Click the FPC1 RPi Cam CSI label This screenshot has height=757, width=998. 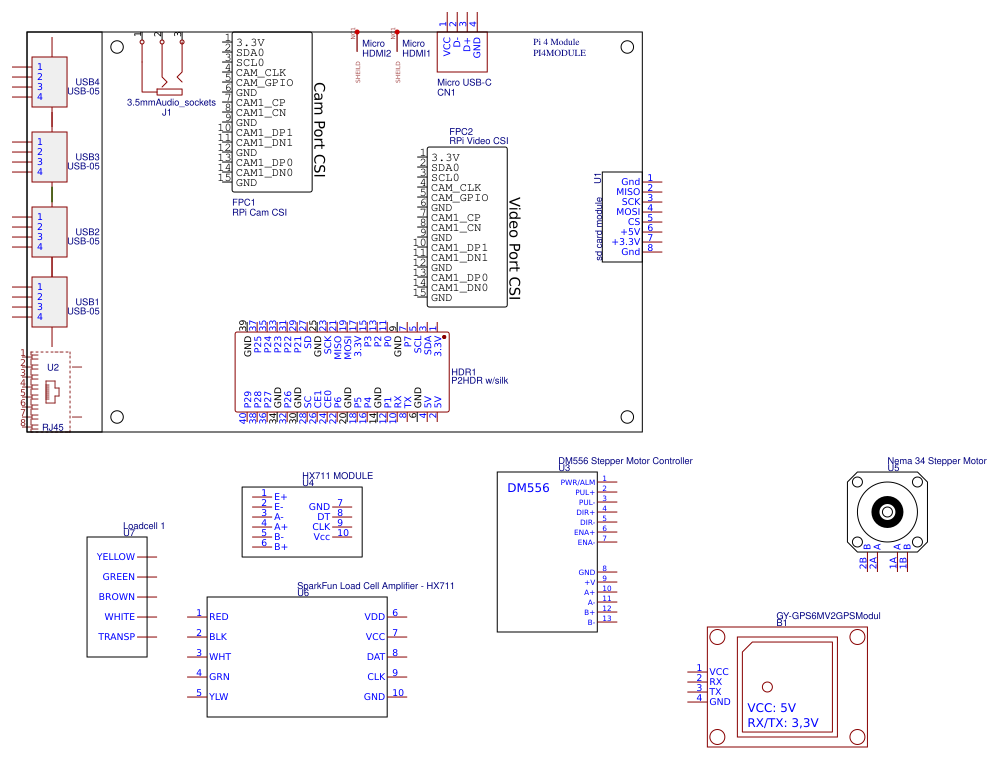click(259, 208)
